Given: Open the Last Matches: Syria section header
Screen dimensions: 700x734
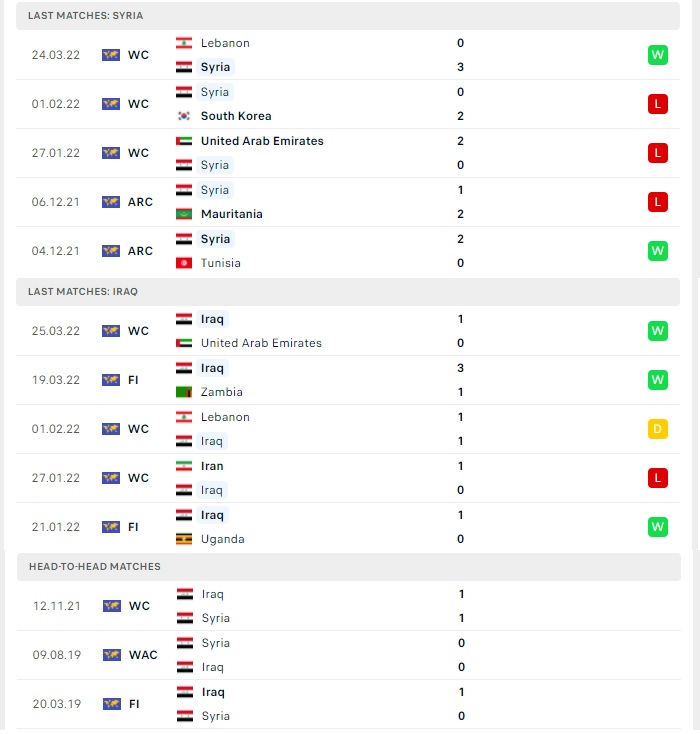Looking at the screenshot, I should (x=348, y=16).
